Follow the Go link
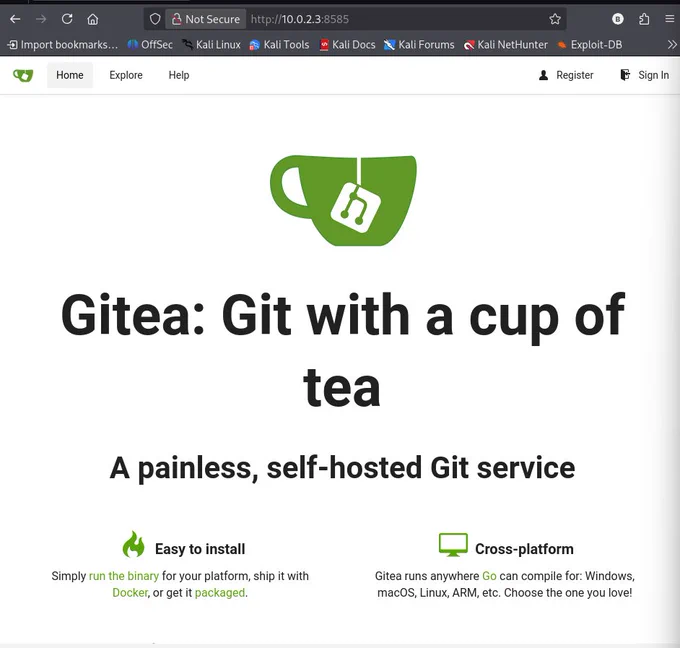The width and height of the screenshot is (680, 648). point(489,576)
